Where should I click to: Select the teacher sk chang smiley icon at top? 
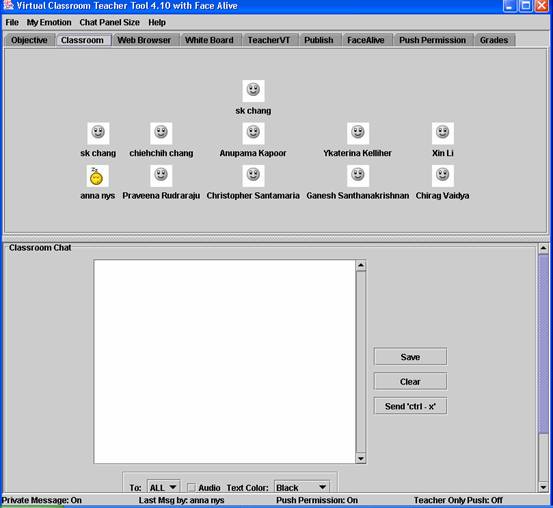point(253,91)
